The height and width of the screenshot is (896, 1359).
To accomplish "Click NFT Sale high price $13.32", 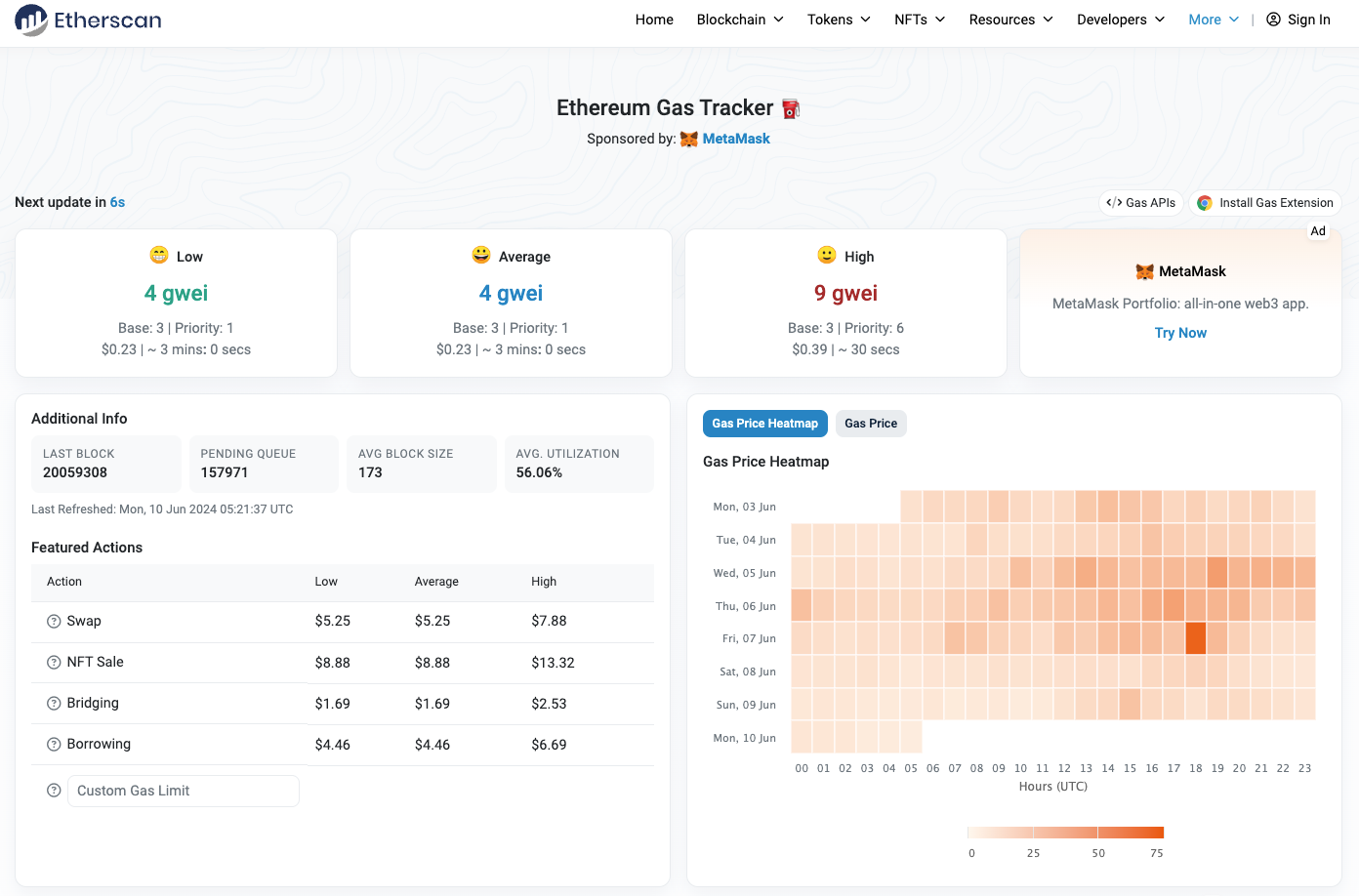I will coord(553,663).
